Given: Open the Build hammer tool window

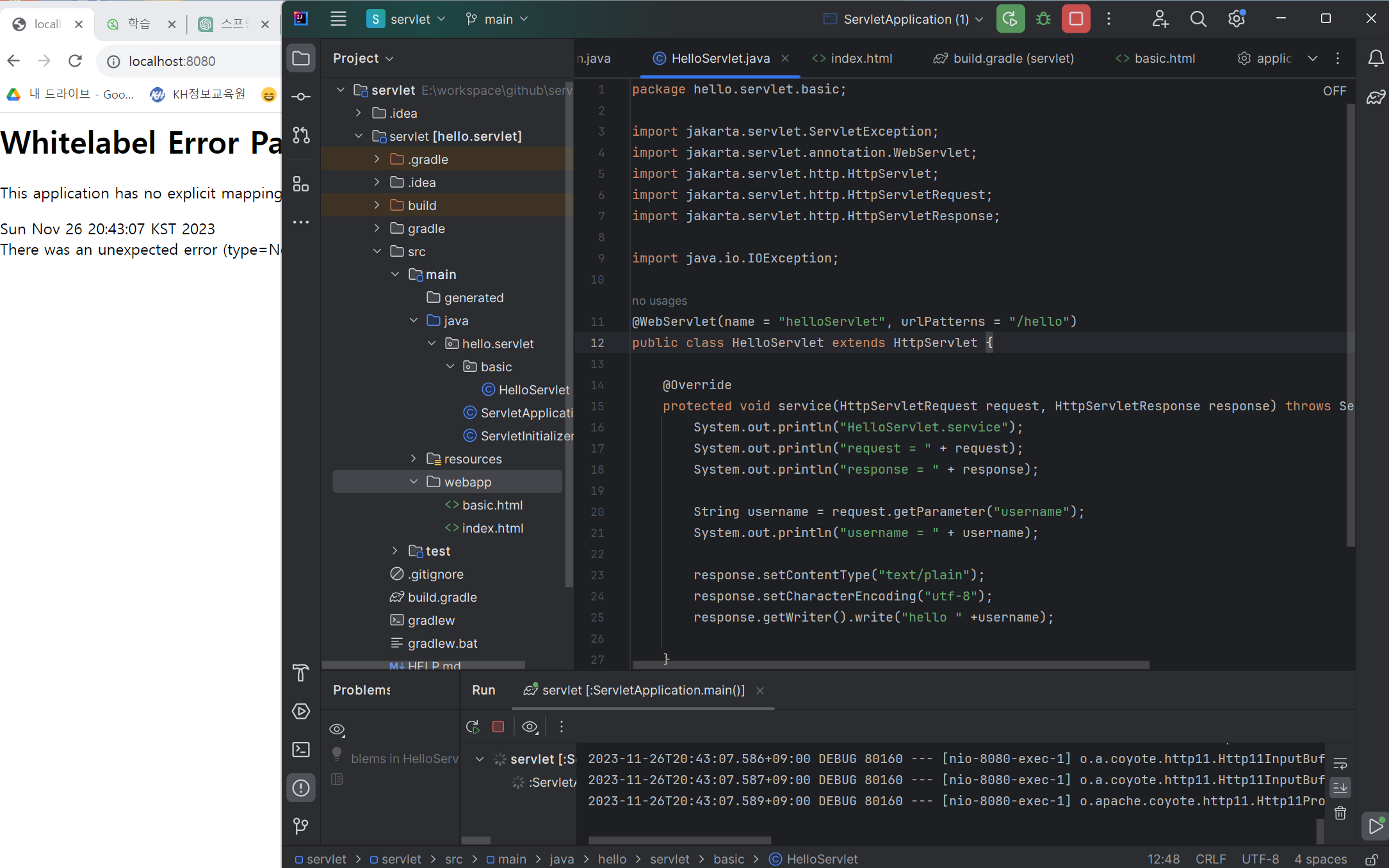Looking at the screenshot, I should (301, 673).
